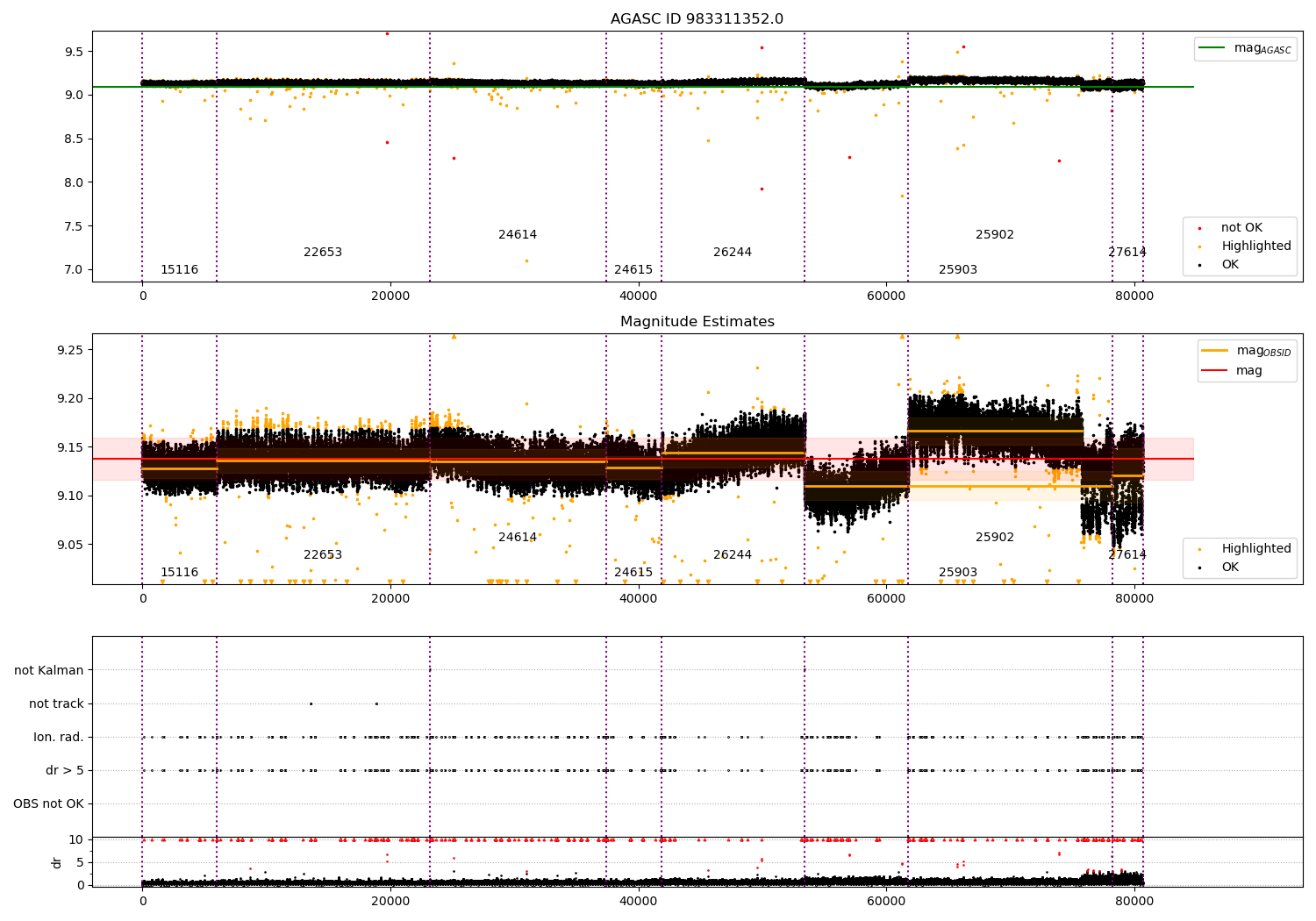Click obsid label 22653 in top plot
Screen dimensions: 1316x921
(x=323, y=253)
